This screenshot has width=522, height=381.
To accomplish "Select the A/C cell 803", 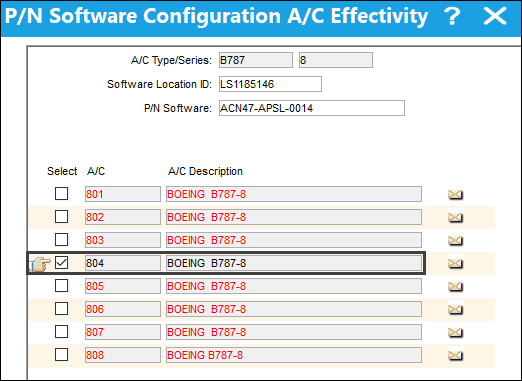I will (123, 240).
